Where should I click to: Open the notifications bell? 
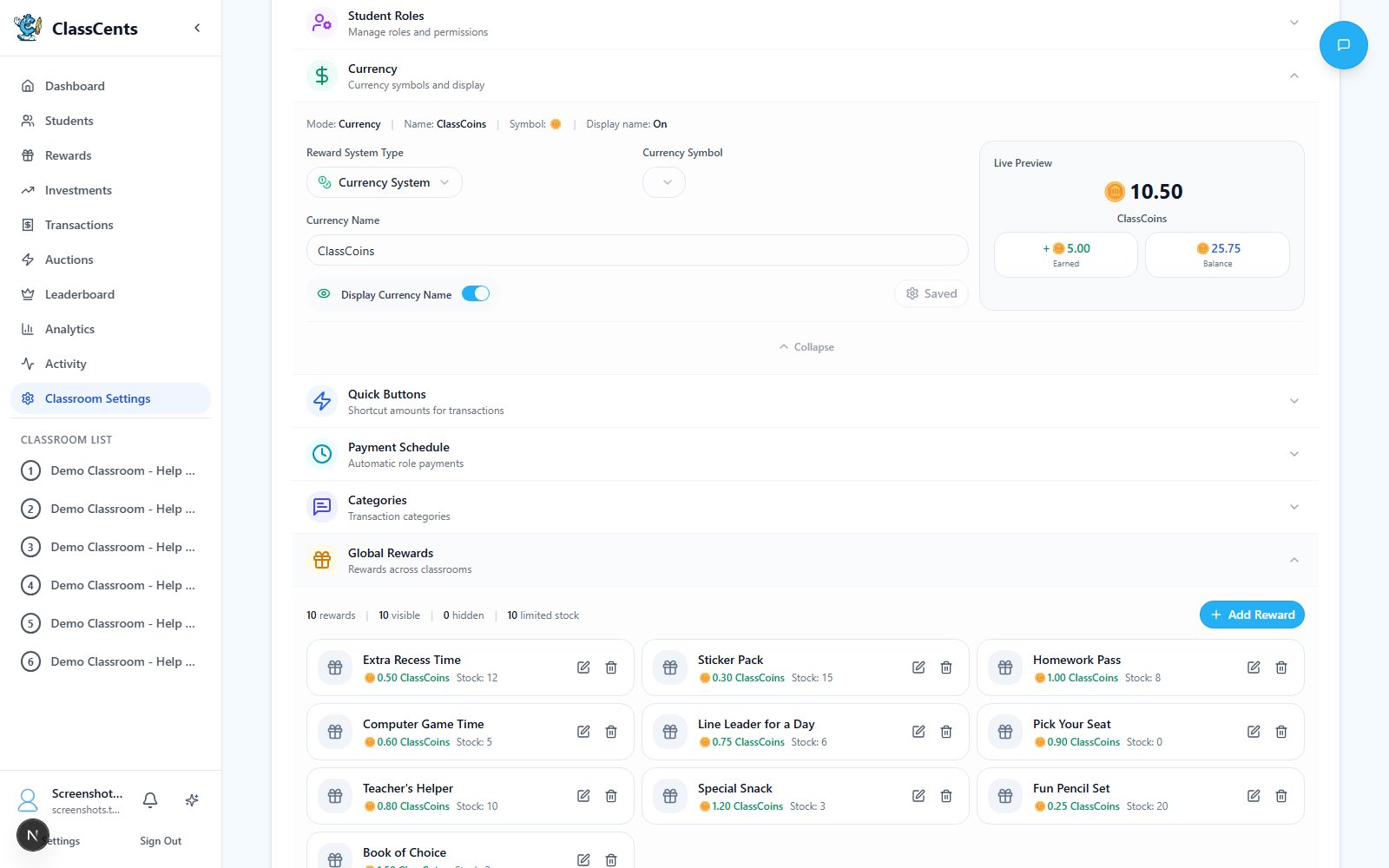click(150, 800)
